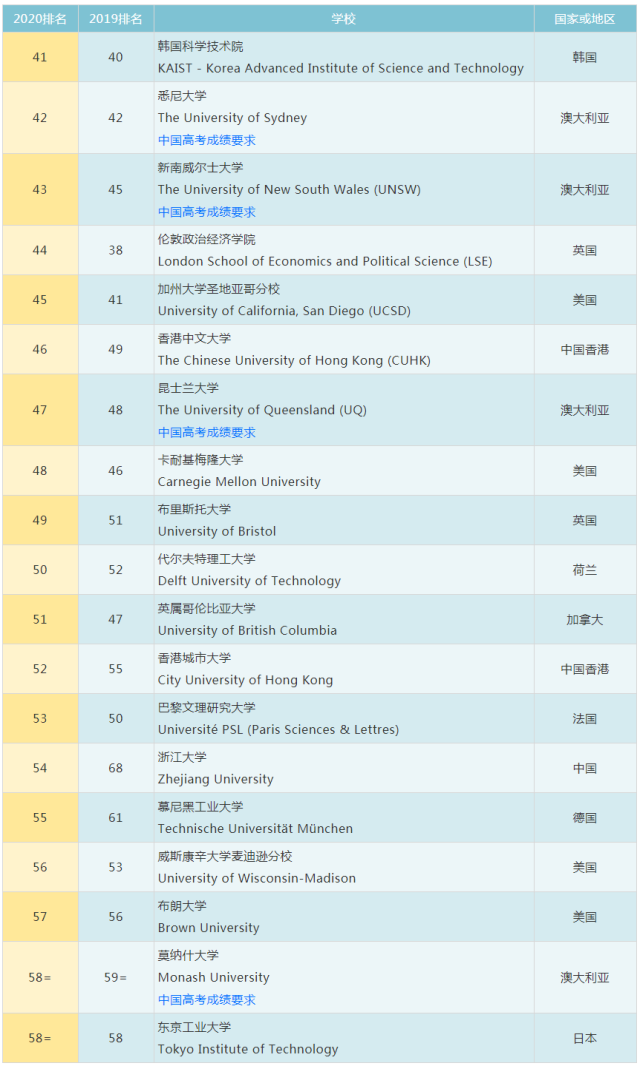Viewport: 640px width, 1066px height.
Task: Click the Chinese name 新南威尔士大学
Action: point(201,168)
